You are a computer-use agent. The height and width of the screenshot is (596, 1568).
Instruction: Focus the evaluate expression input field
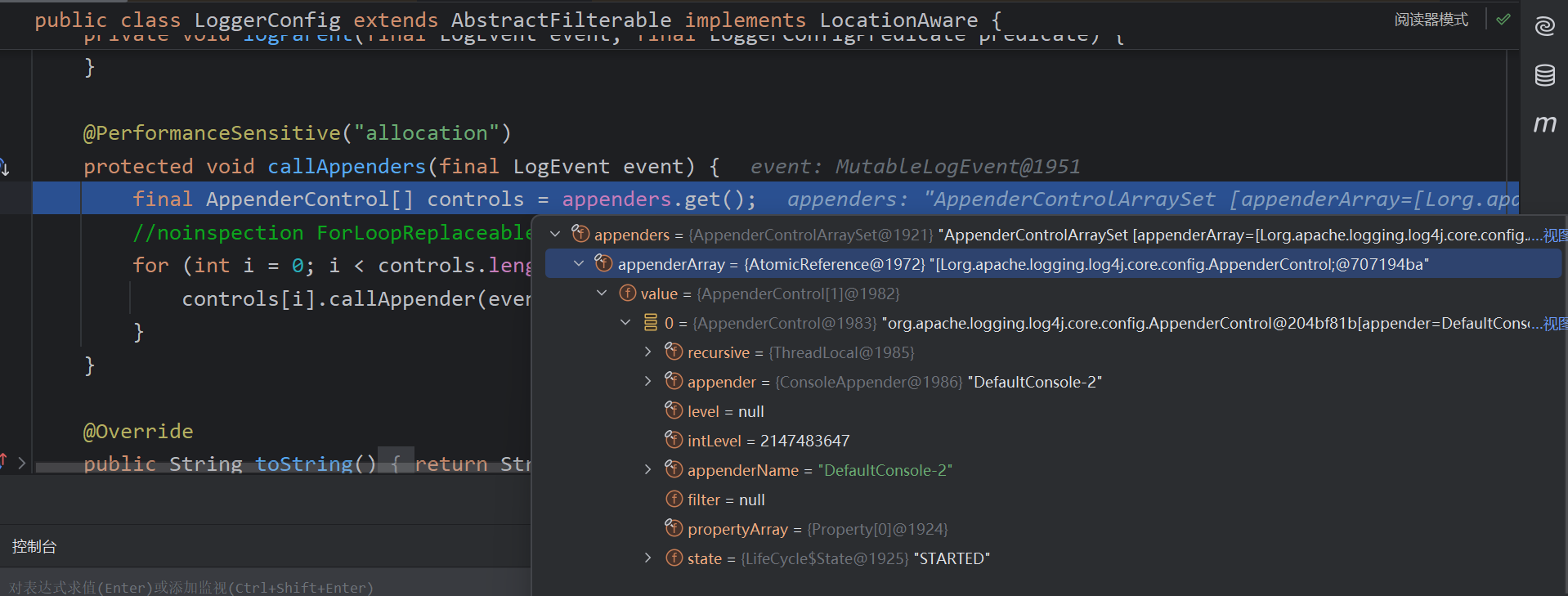coord(265,587)
